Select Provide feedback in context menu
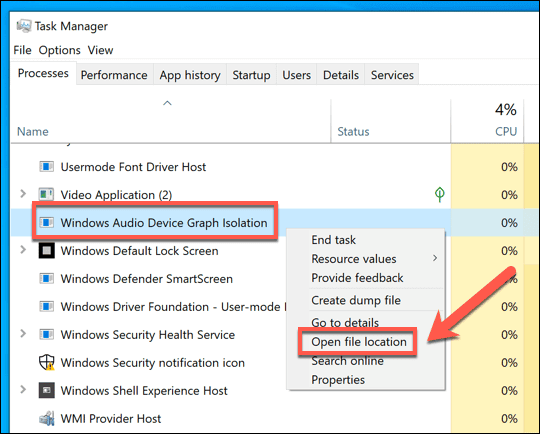Image resolution: width=540 pixels, height=434 pixels. coord(366,278)
